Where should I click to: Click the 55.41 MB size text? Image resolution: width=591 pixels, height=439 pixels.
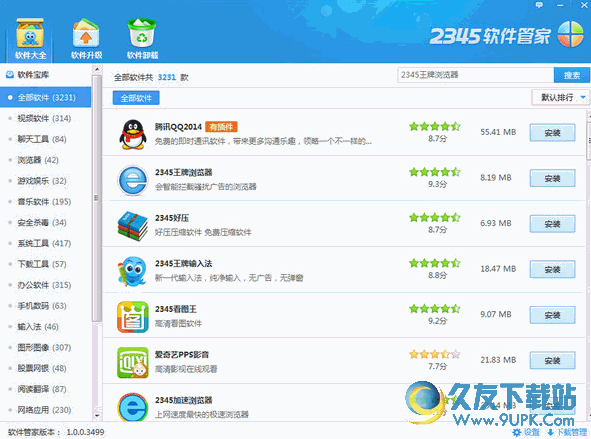[x=498, y=132]
